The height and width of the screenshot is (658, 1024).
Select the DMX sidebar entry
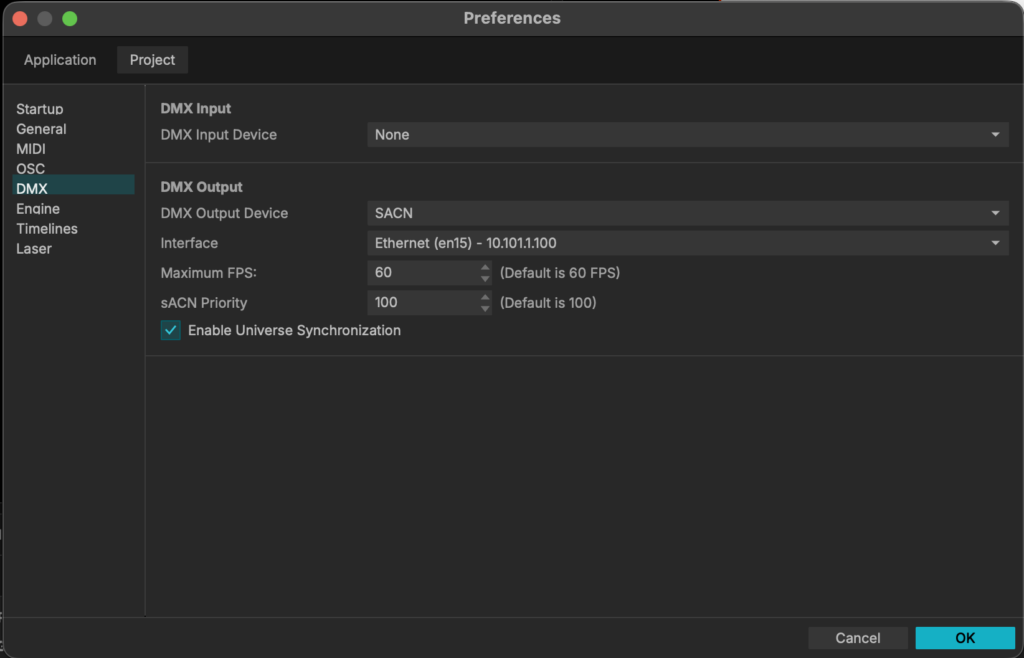point(32,188)
